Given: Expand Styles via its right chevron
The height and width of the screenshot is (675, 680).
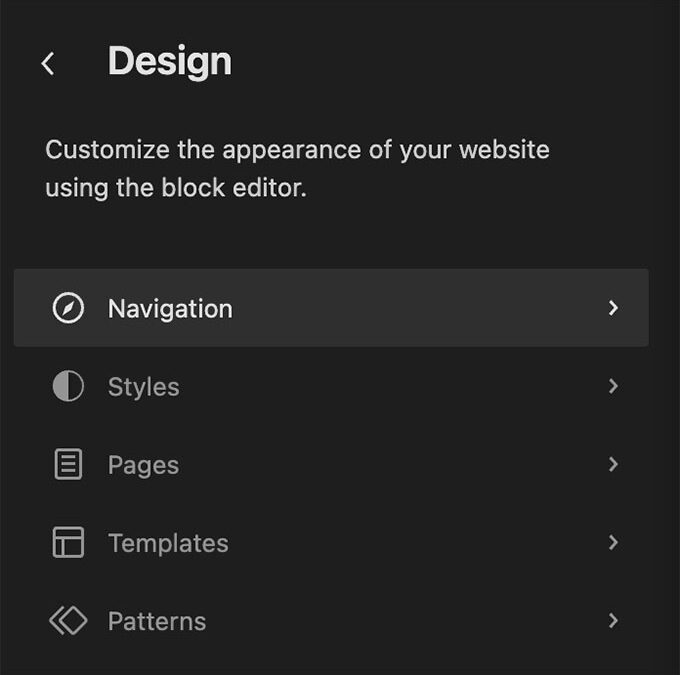Looking at the screenshot, I should (x=613, y=386).
